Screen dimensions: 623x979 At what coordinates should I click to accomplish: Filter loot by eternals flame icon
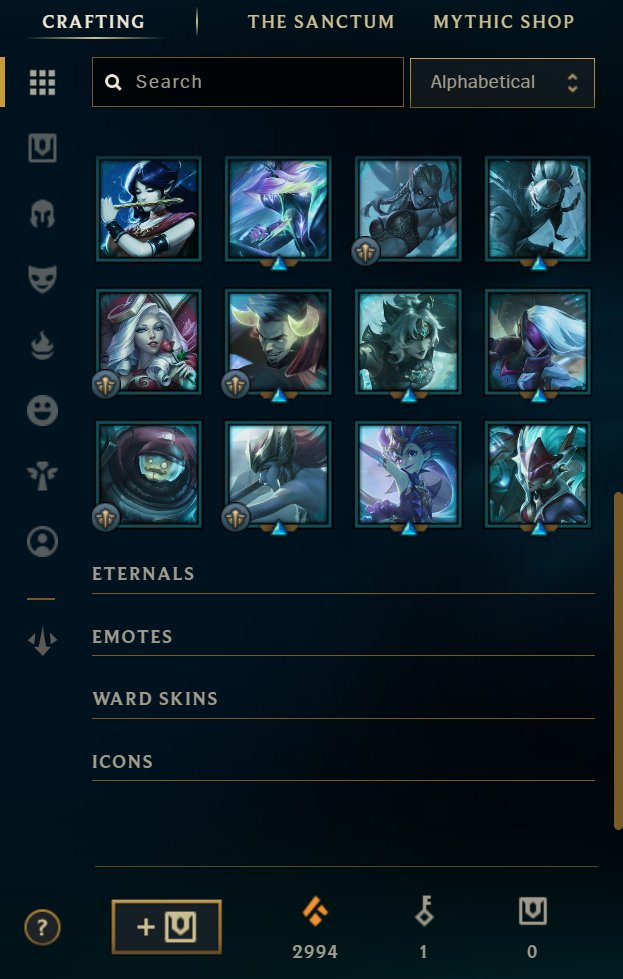coord(42,345)
